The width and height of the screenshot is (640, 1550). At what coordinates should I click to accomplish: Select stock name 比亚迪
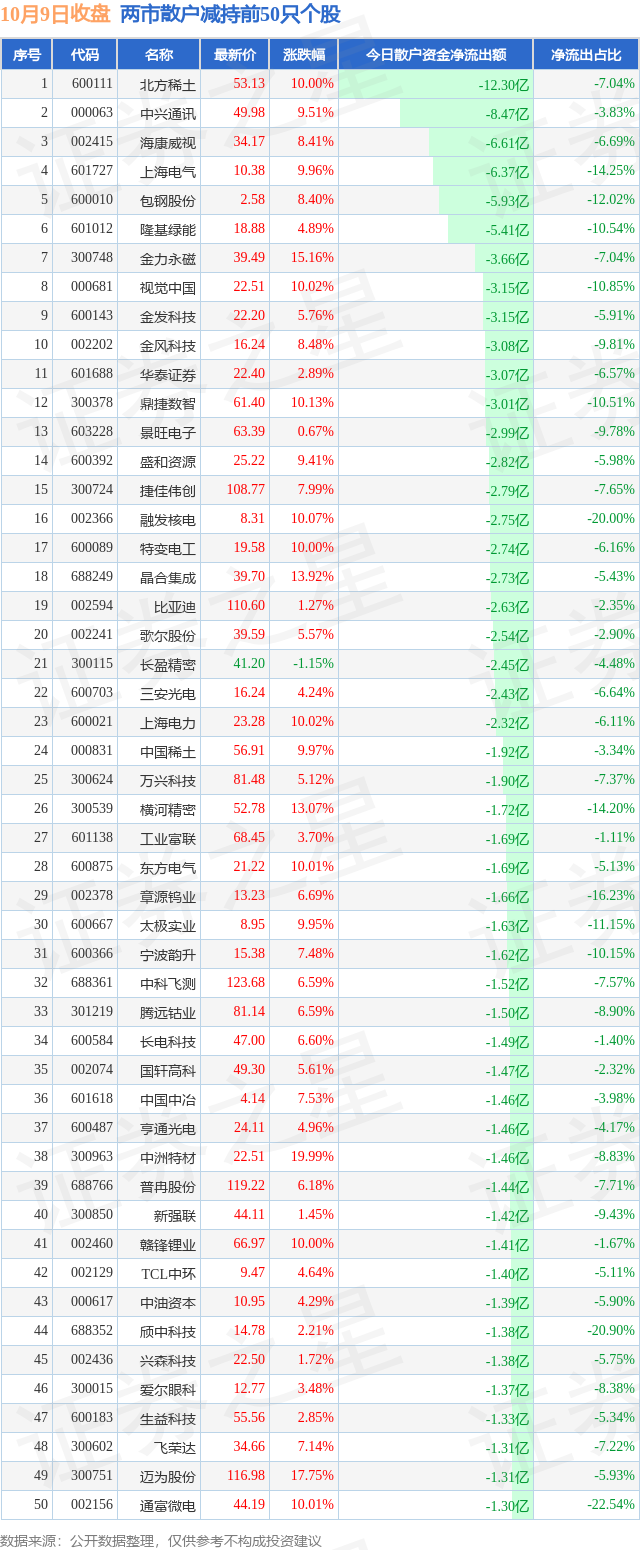click(x=175, y=606)
